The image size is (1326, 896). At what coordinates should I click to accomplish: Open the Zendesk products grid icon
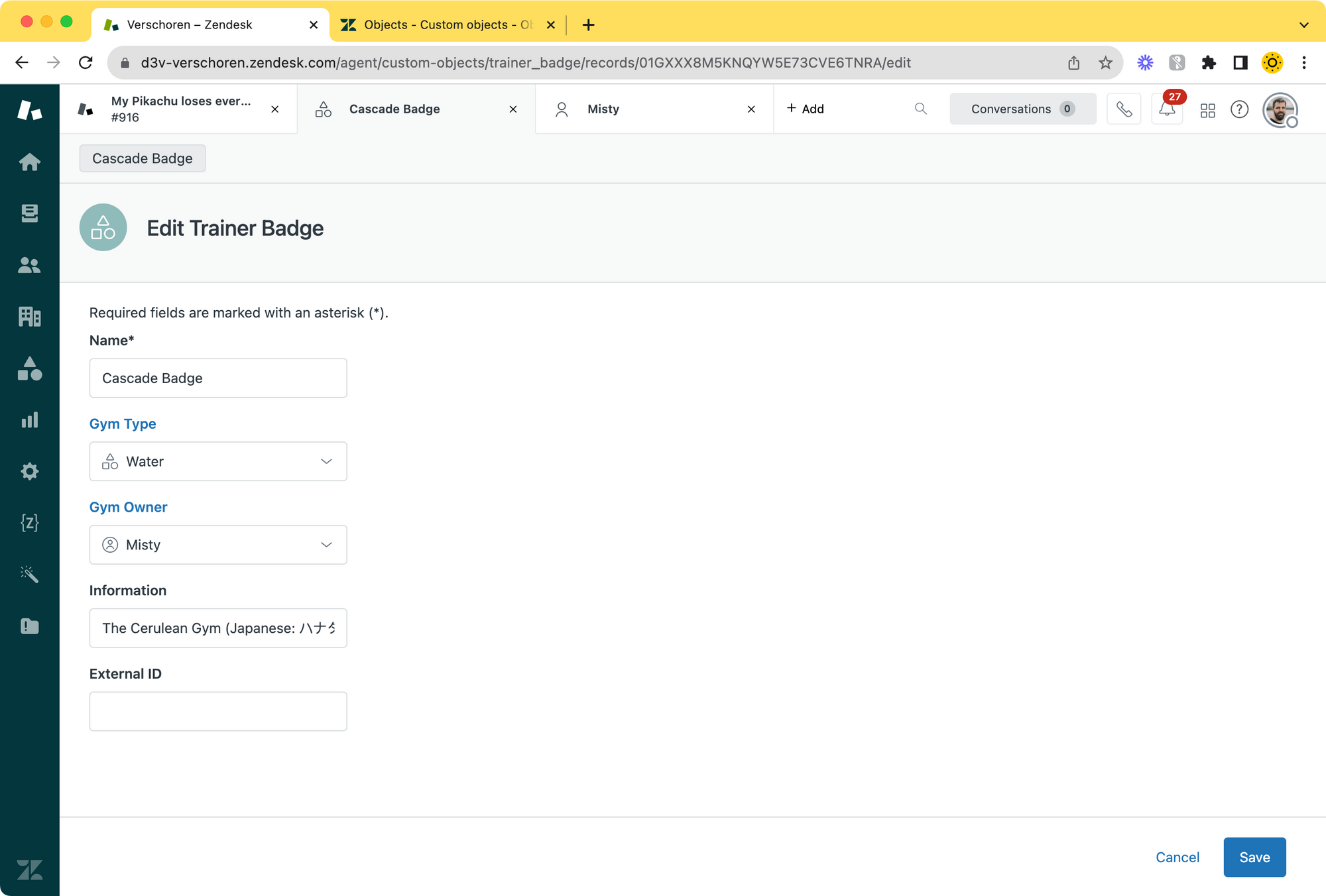[x=1207, y=110]
